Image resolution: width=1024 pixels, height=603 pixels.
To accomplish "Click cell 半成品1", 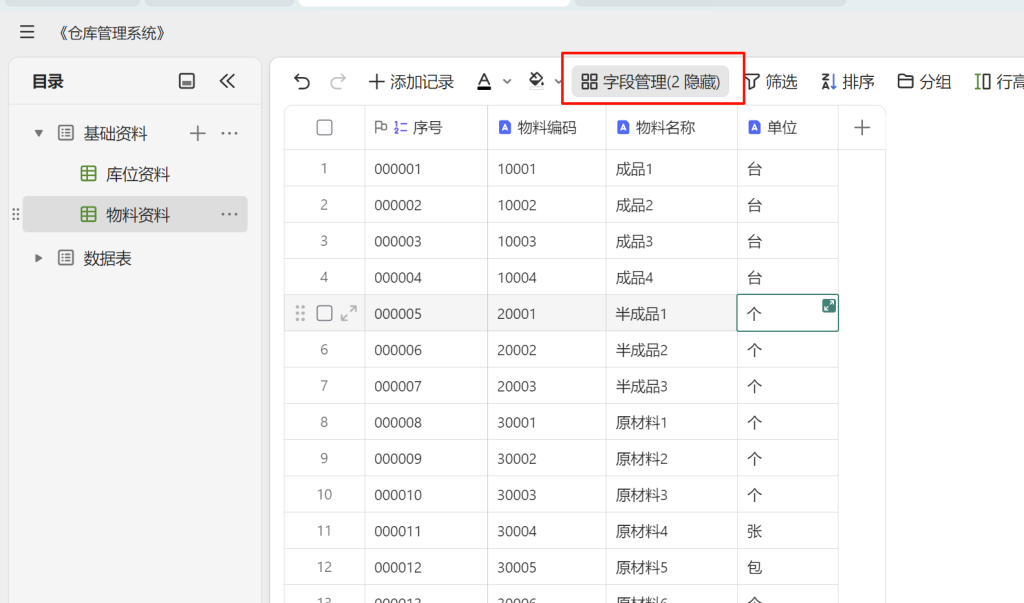I will [672, 314].
